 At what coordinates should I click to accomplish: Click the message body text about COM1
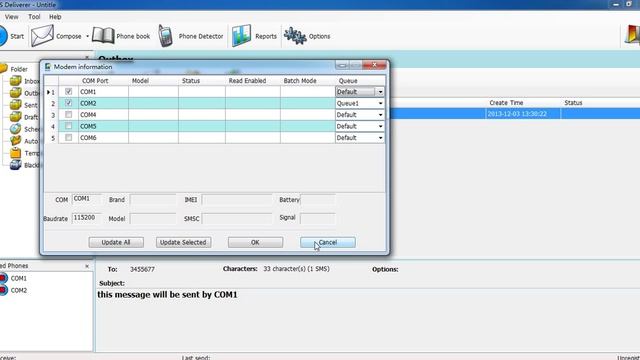(x=167, y=294)
